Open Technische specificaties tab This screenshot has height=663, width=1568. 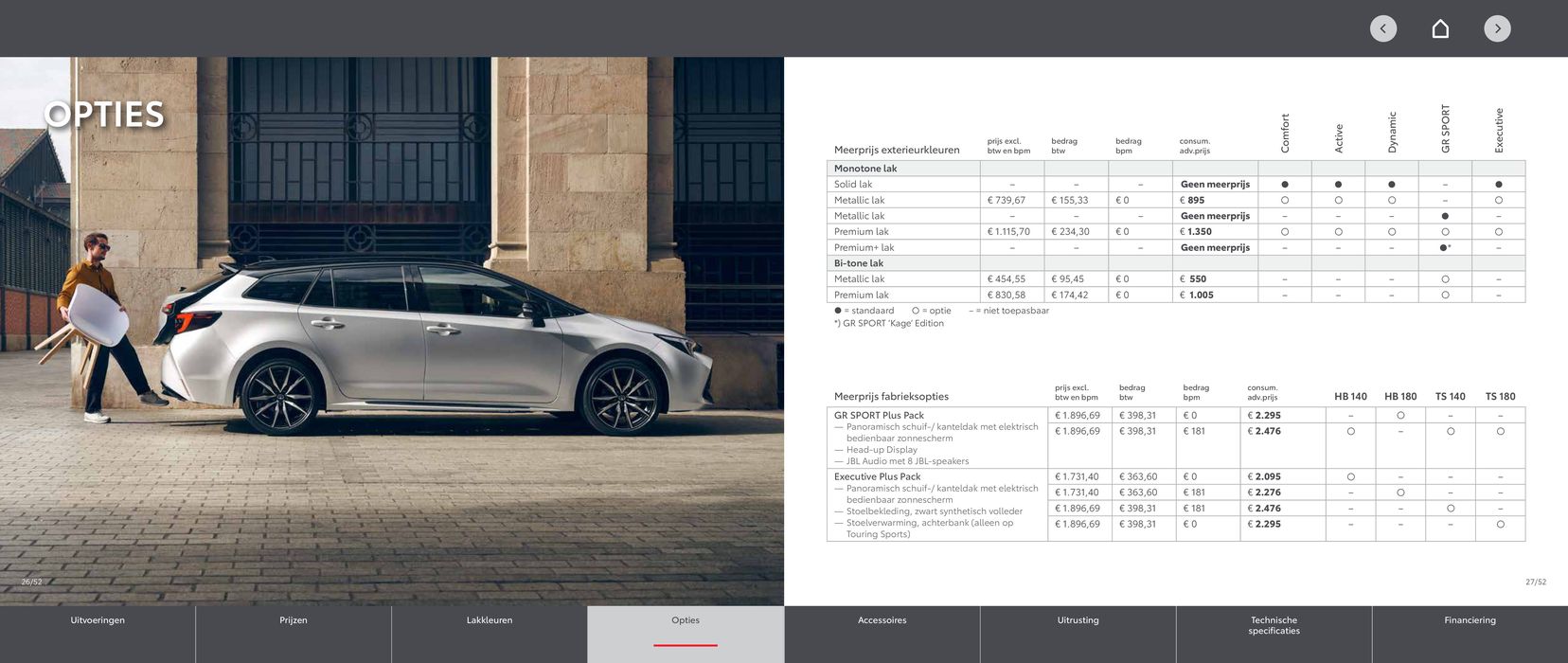[x=1274, y=626]
